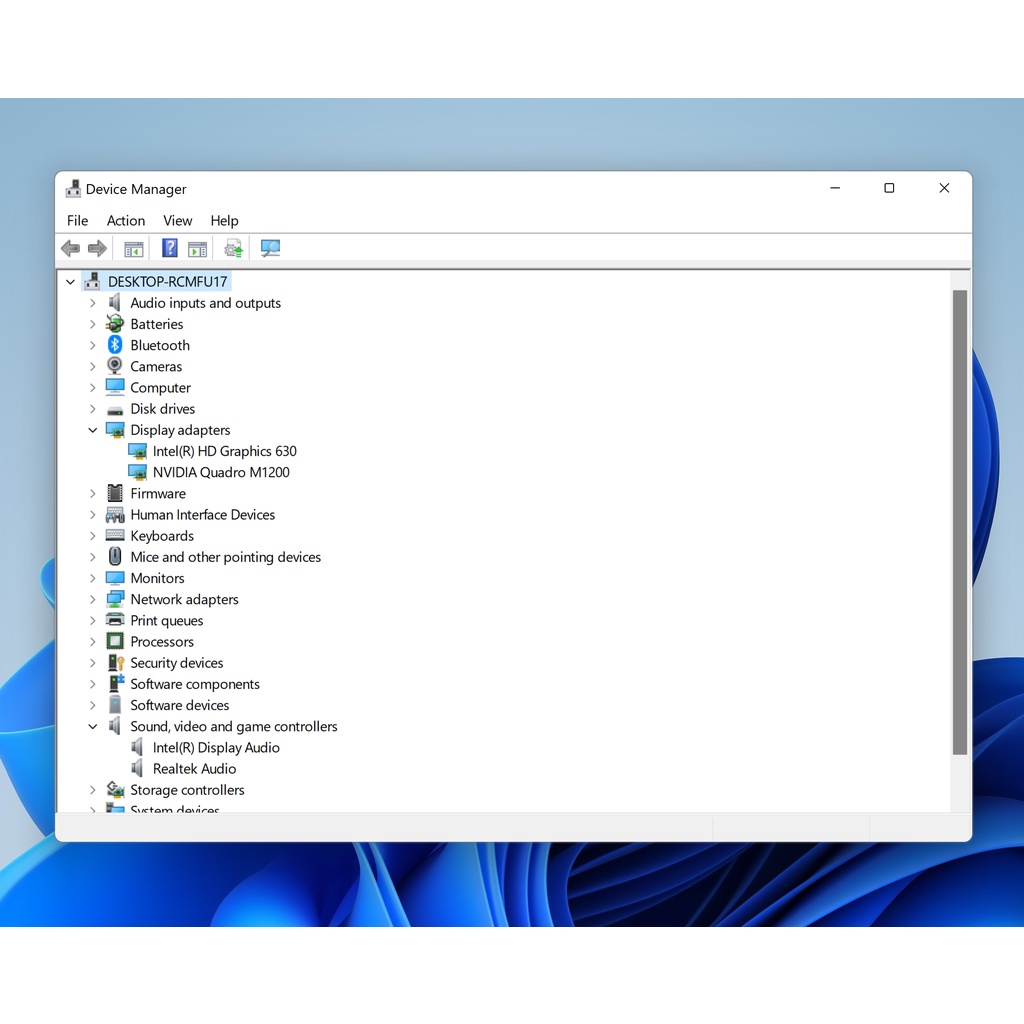
Task: Open Help via the blue question mark icon
Action: pos(170,249)
